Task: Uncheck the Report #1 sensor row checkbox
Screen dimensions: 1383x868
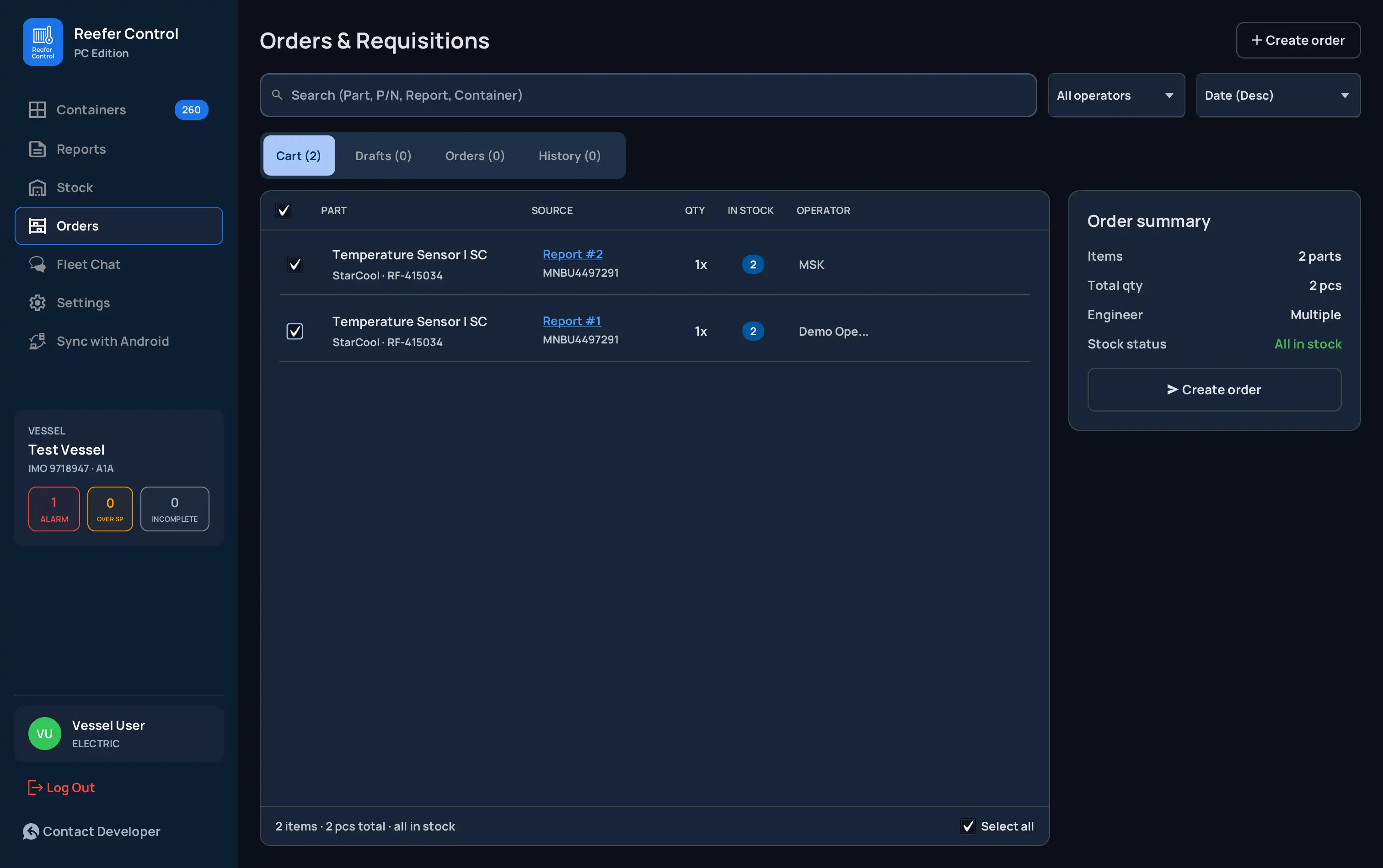Action: click(x=295, y=331)
